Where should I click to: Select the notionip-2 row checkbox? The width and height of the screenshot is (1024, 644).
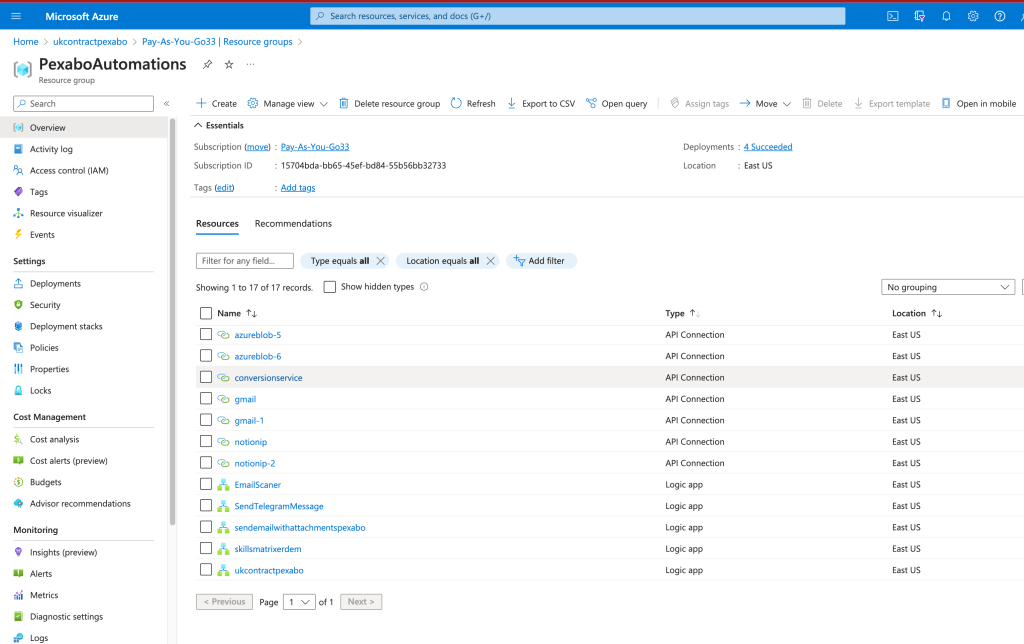coord(206,463)
